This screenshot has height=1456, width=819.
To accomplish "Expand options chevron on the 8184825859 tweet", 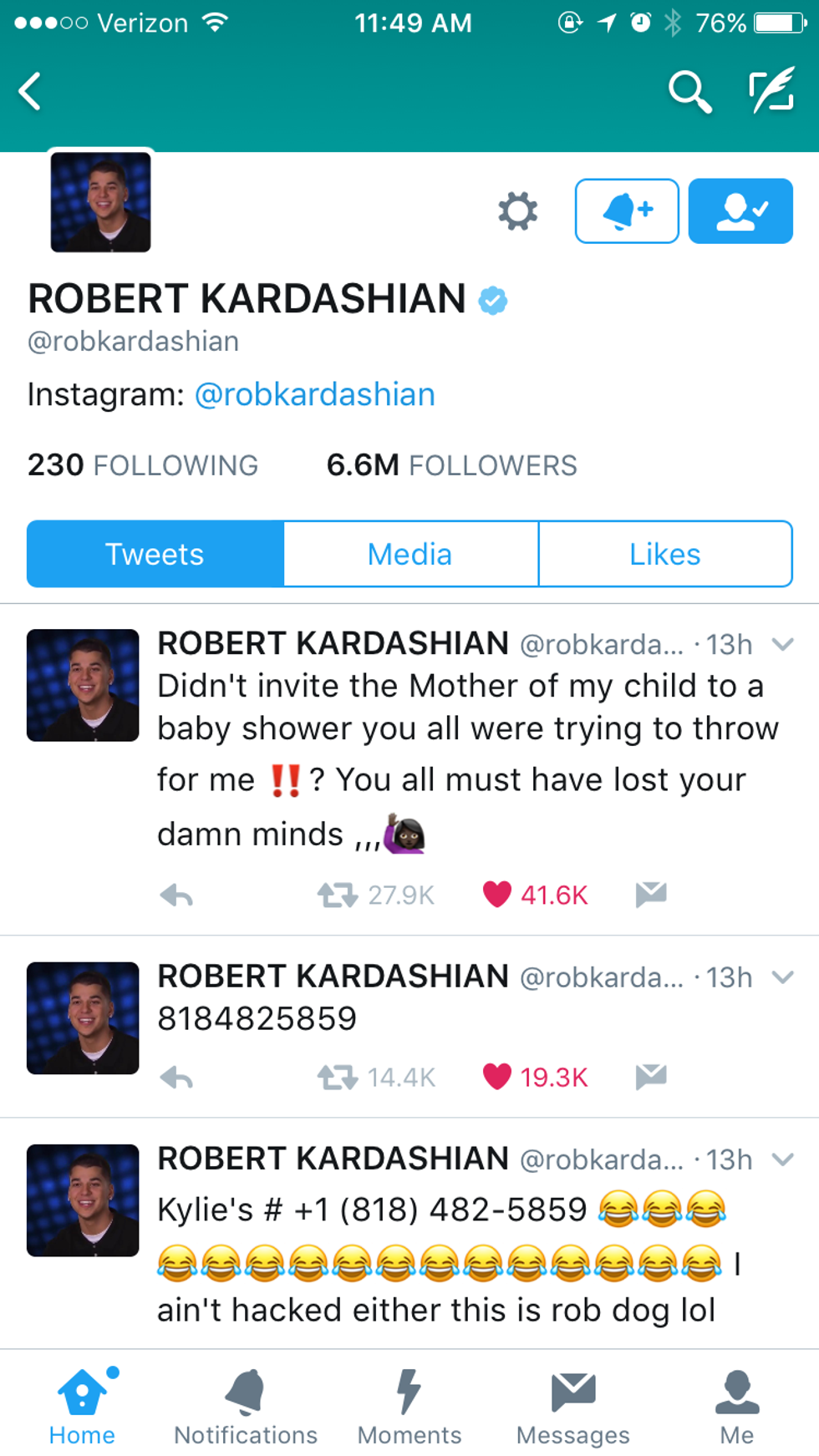I will [x=782, y=977].
